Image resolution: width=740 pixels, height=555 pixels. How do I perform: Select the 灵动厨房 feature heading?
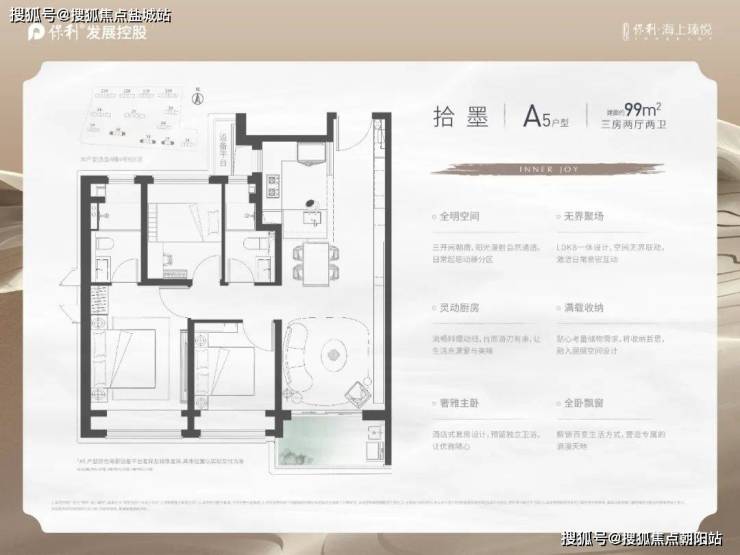pos(459,308)
